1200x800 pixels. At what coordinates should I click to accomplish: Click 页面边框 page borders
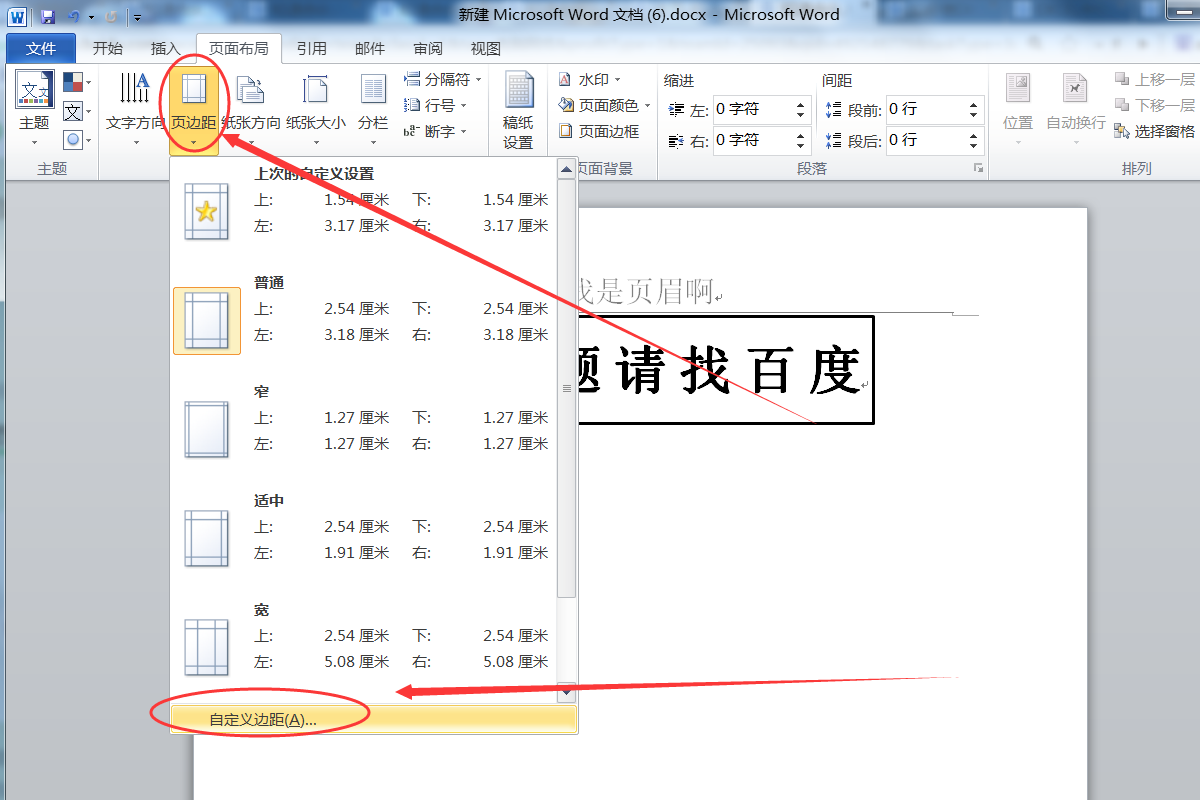(x=599, y=131)
